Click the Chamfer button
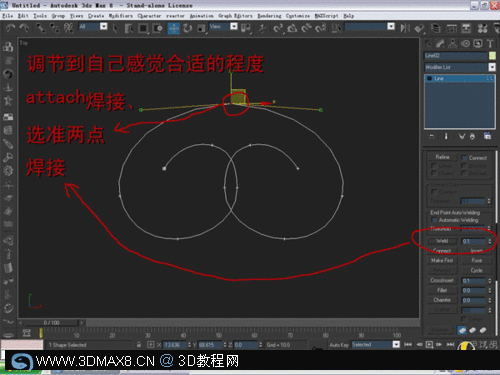Image resolution: width=500 pixels, height=375 pixels. (x=442, y=300)
